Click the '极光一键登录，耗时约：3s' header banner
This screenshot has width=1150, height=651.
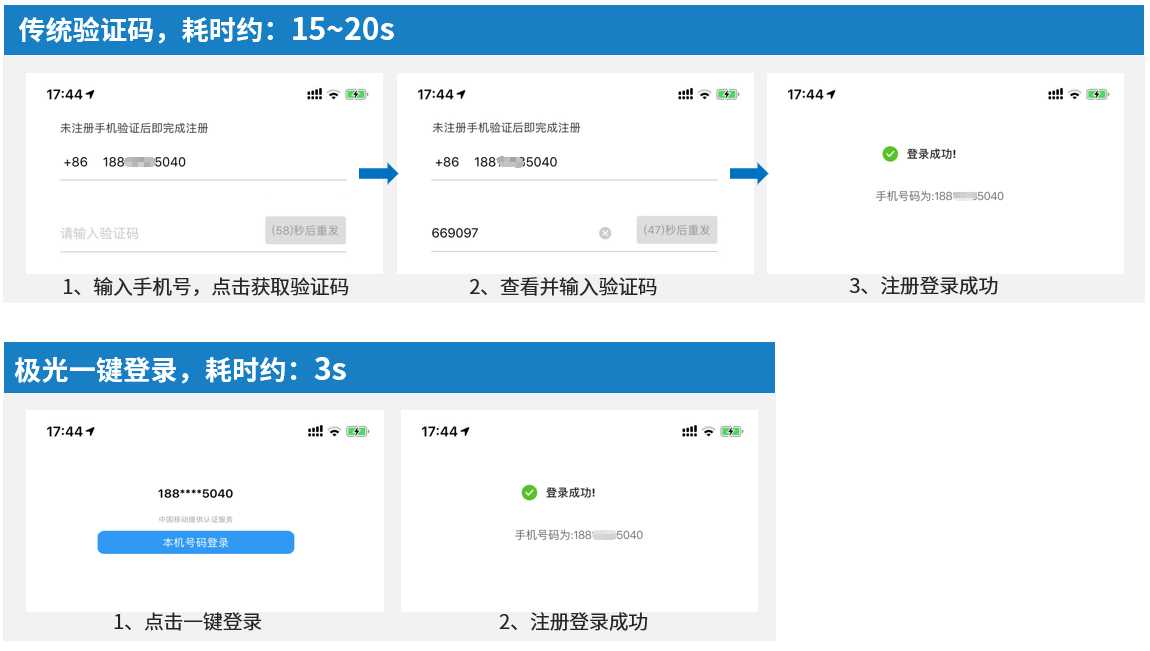389,368
